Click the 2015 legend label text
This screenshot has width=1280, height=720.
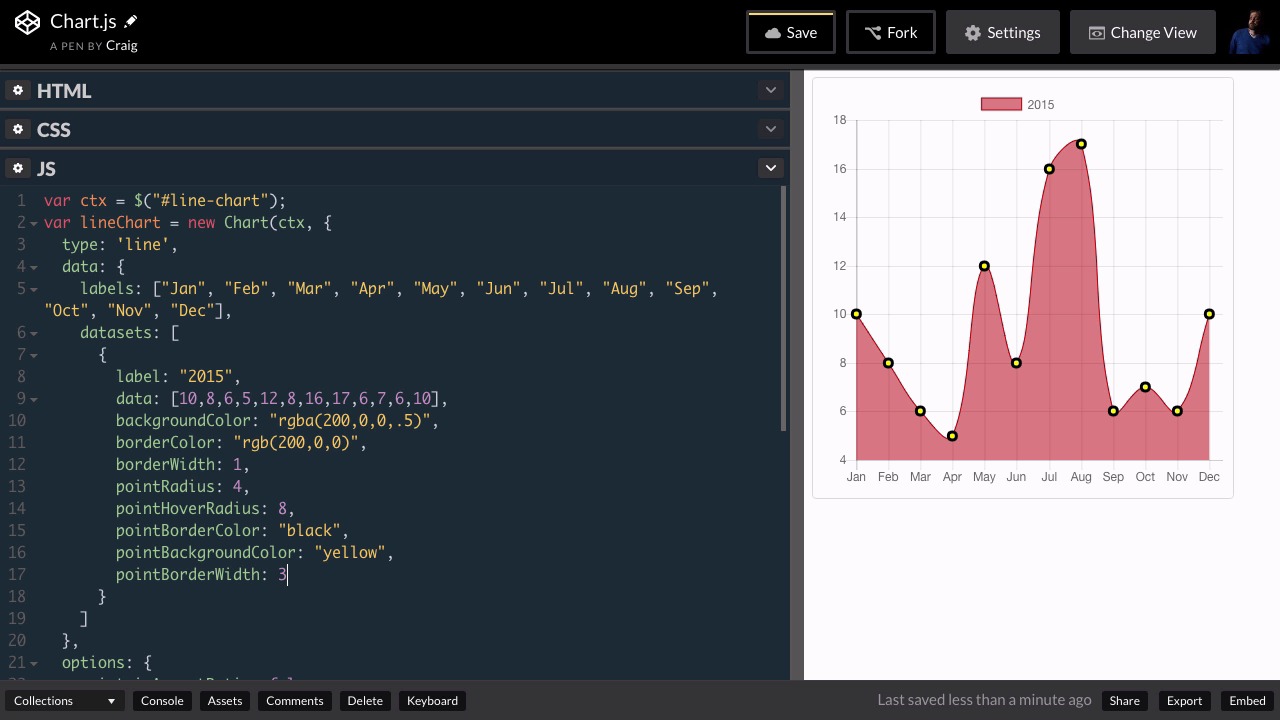click(x=1040, y=105)
